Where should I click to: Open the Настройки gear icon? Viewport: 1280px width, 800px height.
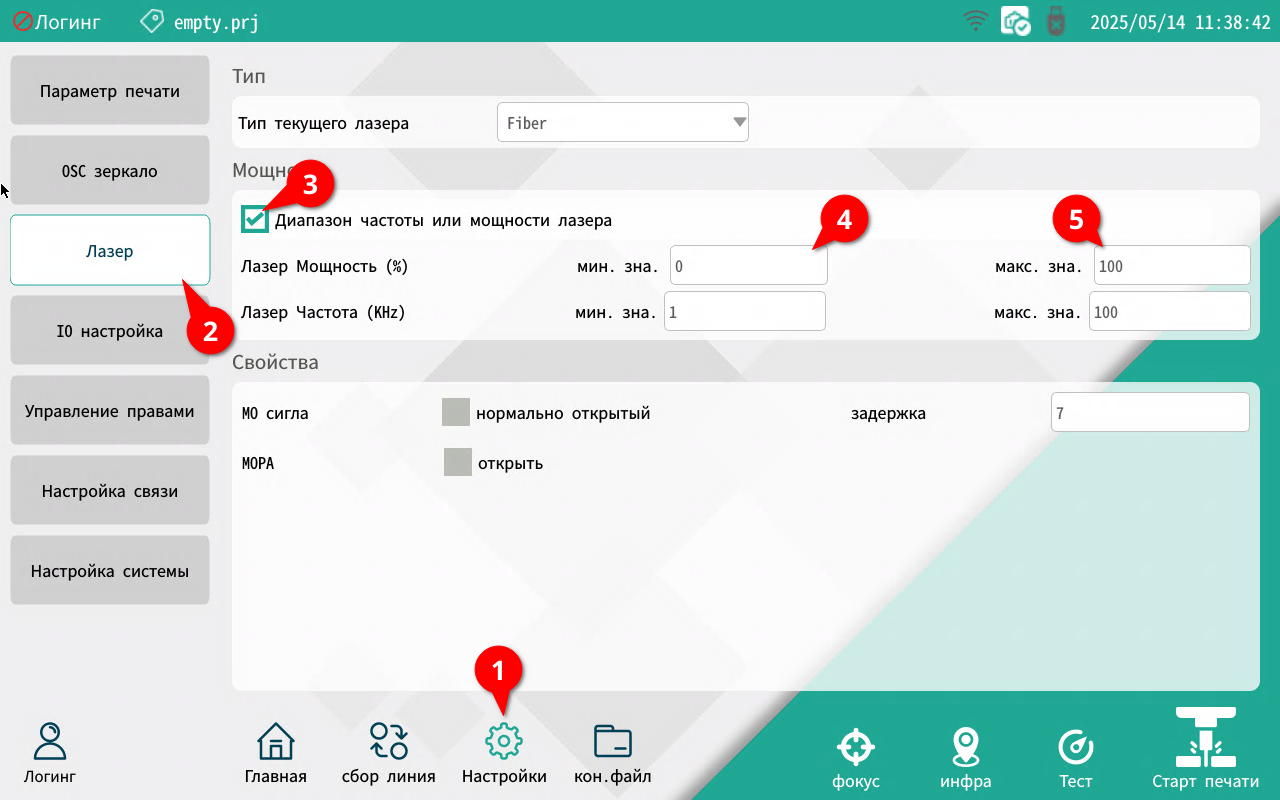coord(504,742)
